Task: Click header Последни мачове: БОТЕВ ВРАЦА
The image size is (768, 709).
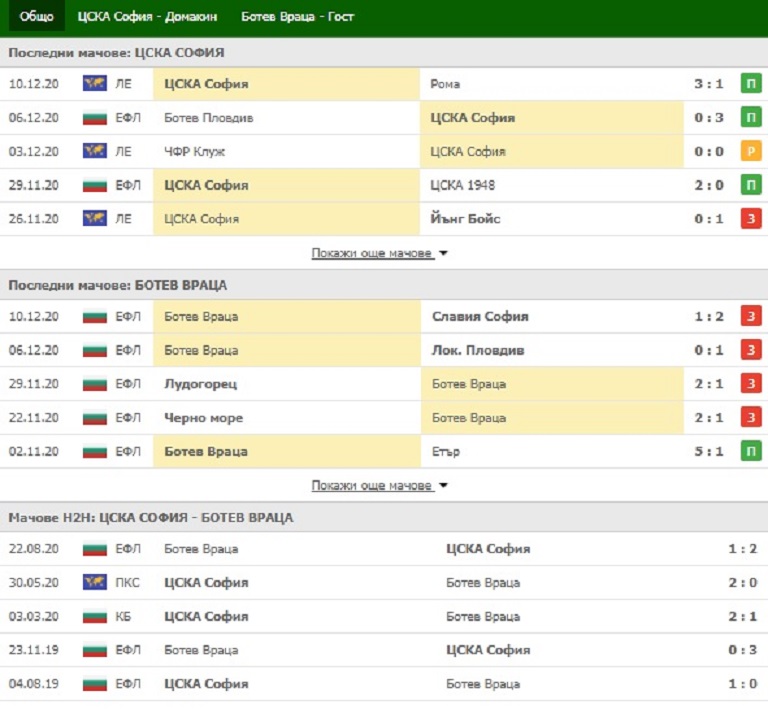Action: pos(118,285)
